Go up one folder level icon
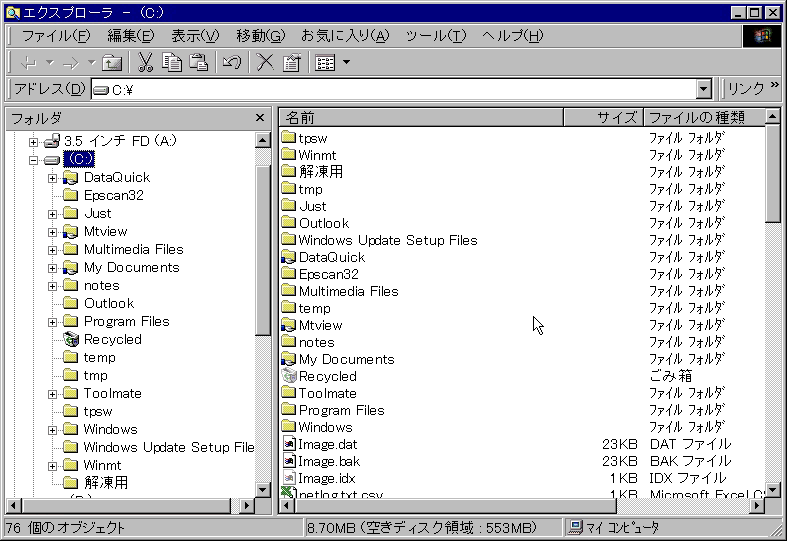The image size is (787, 541). pyautogui.click(x=112, y=63)
